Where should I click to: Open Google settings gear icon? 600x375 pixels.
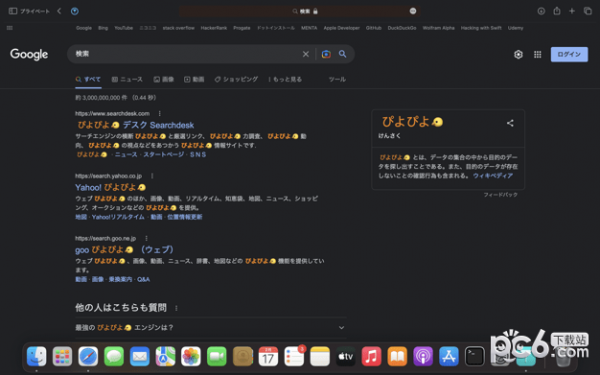[x=518, y=54]
